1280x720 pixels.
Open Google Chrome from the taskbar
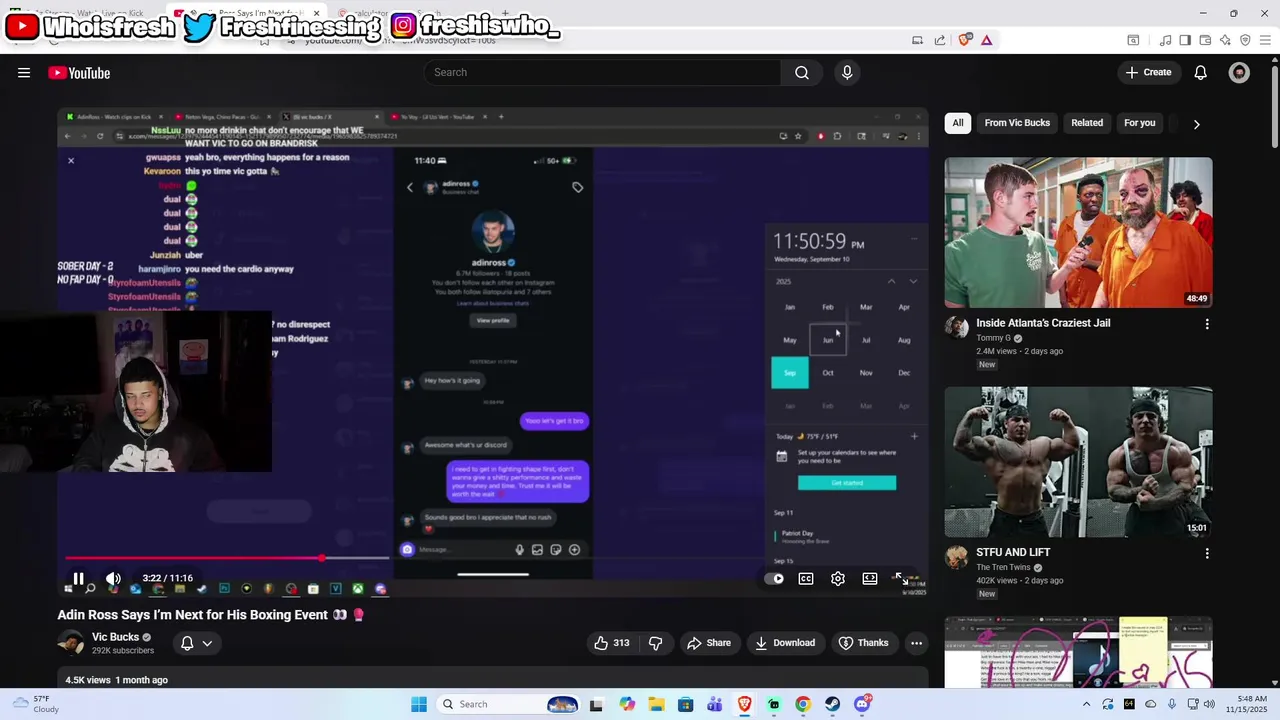[x=802, y=704]
